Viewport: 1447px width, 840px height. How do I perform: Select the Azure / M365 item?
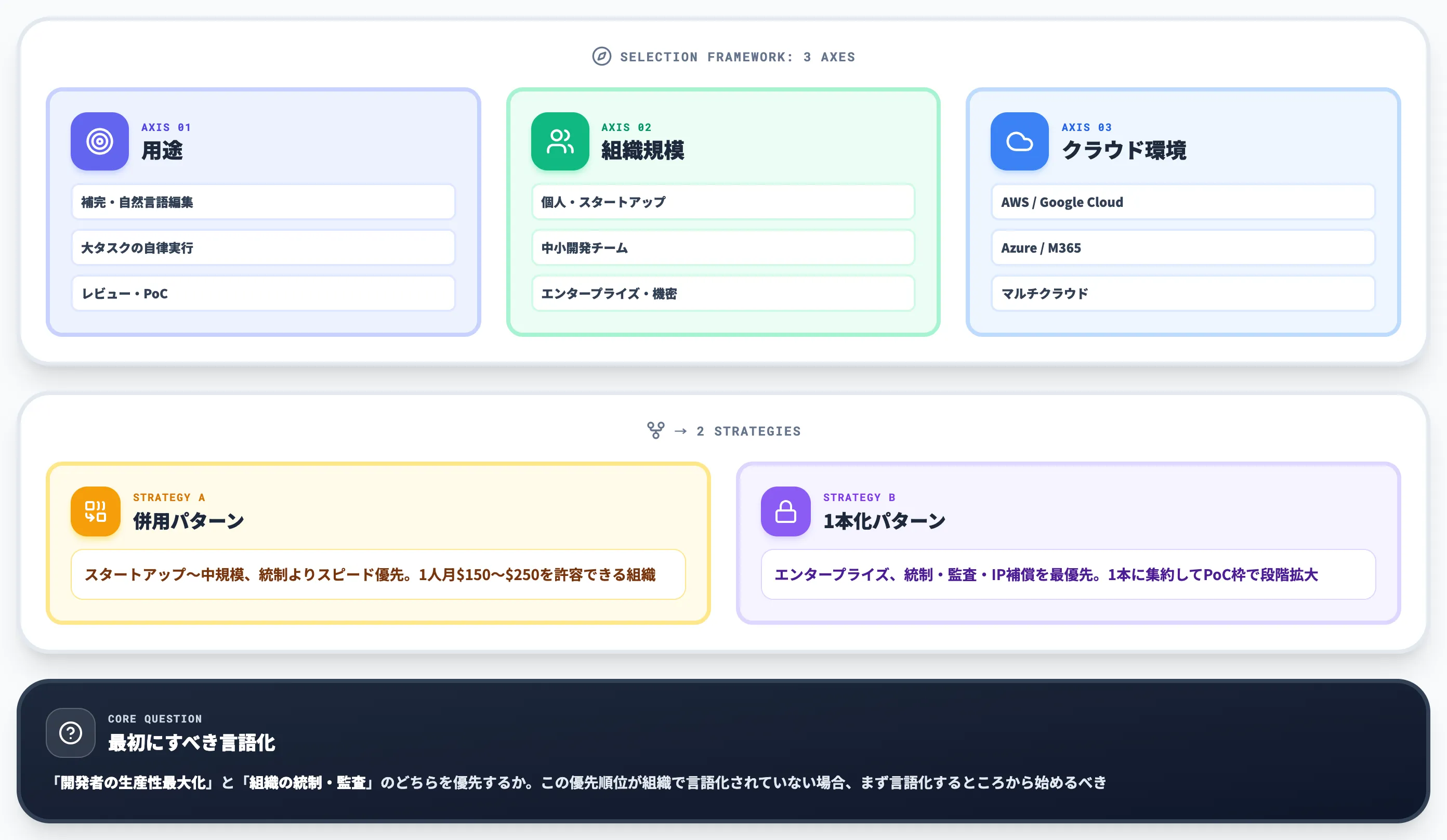(x=1183, y=247)
